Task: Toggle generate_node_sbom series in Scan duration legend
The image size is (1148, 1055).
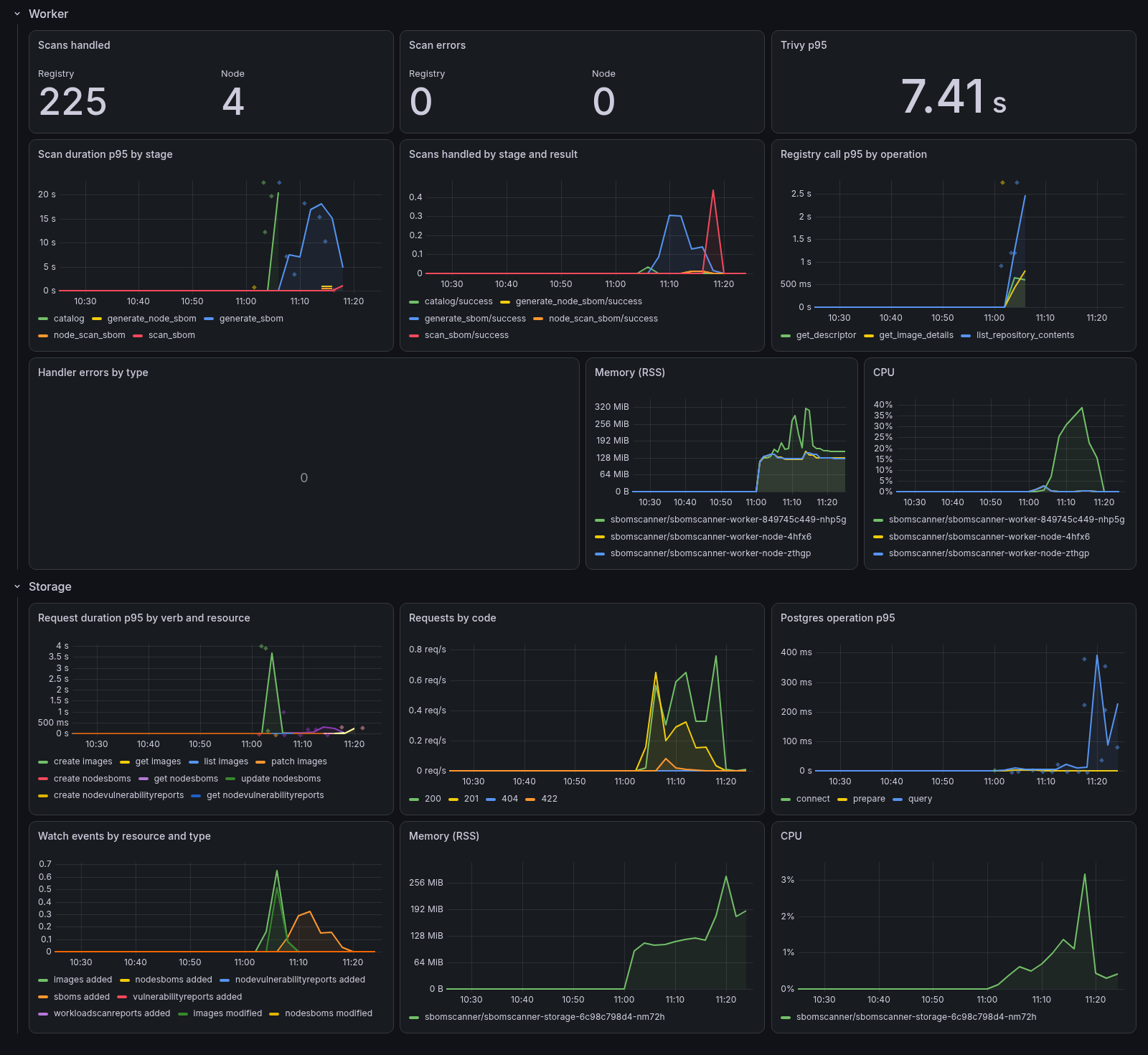Action: [x=151, y=319]
